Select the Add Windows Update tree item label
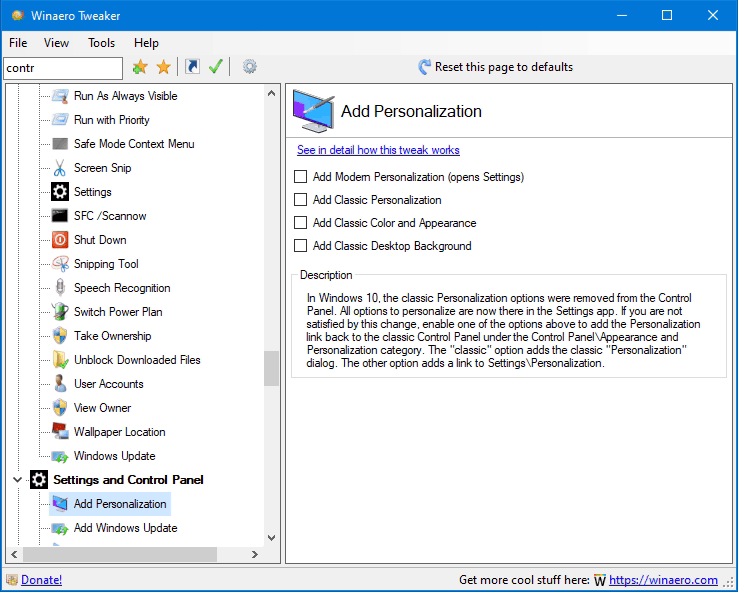The width and height of the screenshot is (738, 592). point(126,528)
